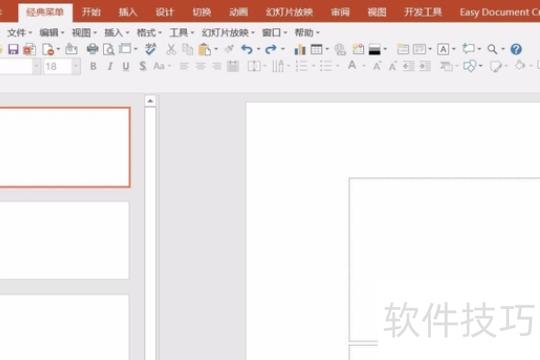Click the share upload icon
The image size is (540, 360).
[71, 49]
